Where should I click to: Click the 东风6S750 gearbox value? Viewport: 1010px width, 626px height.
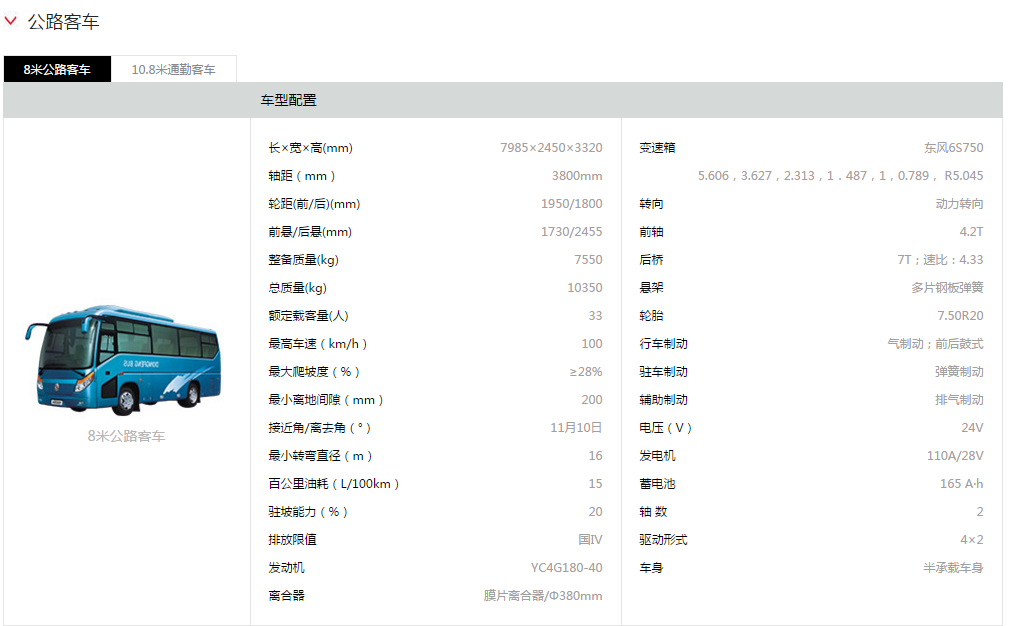954,147
